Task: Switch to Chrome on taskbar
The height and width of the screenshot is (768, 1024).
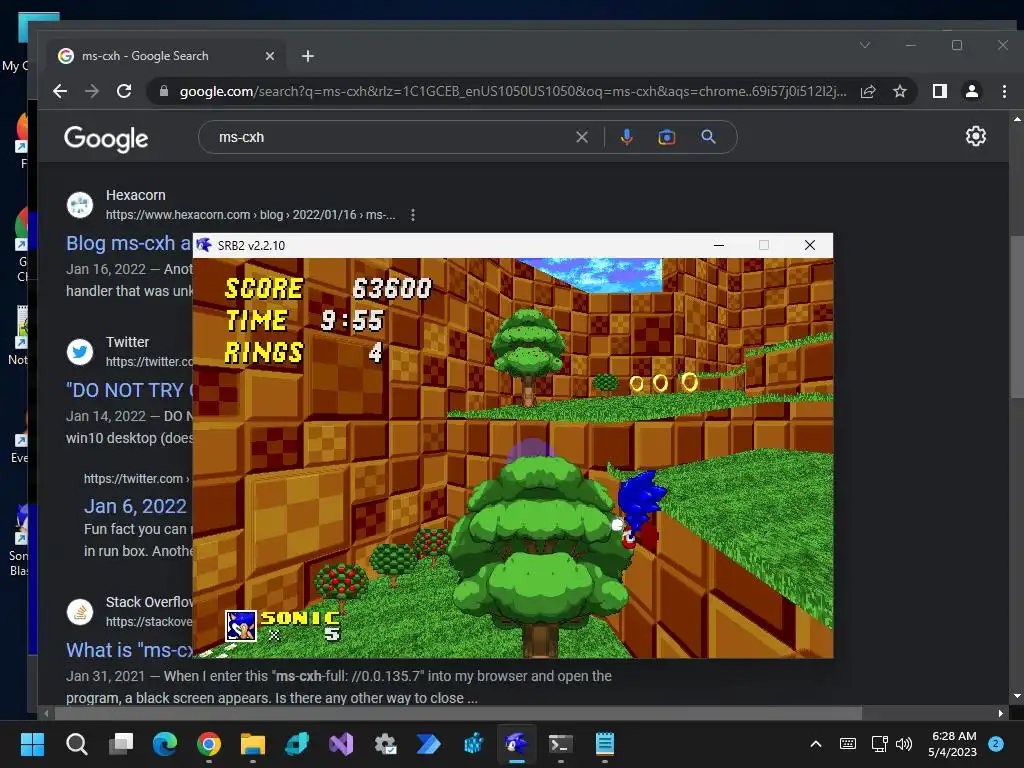Action: pyautogui.click(x=209, y=744)
